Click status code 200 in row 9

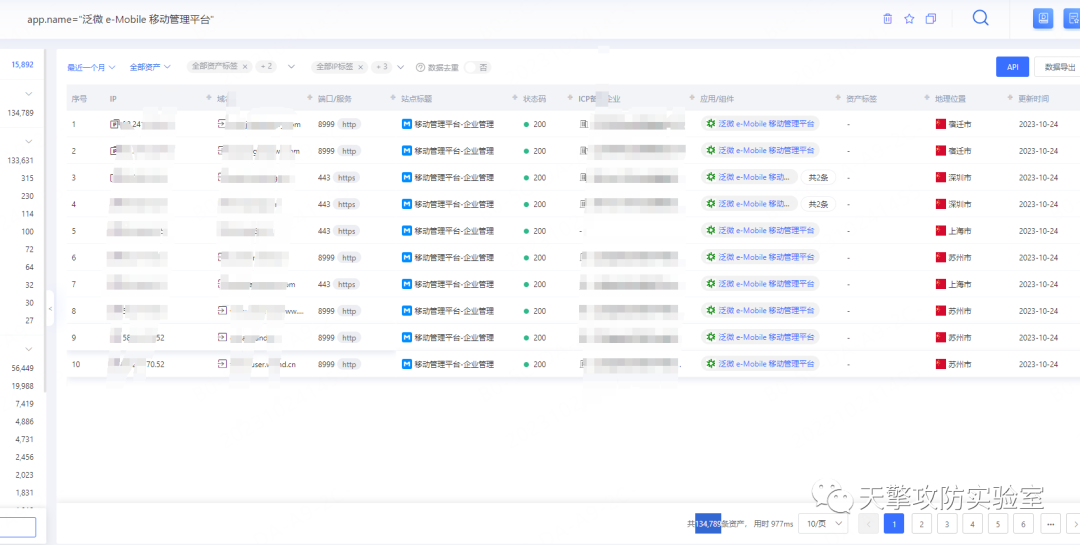(x=539, y=338)
